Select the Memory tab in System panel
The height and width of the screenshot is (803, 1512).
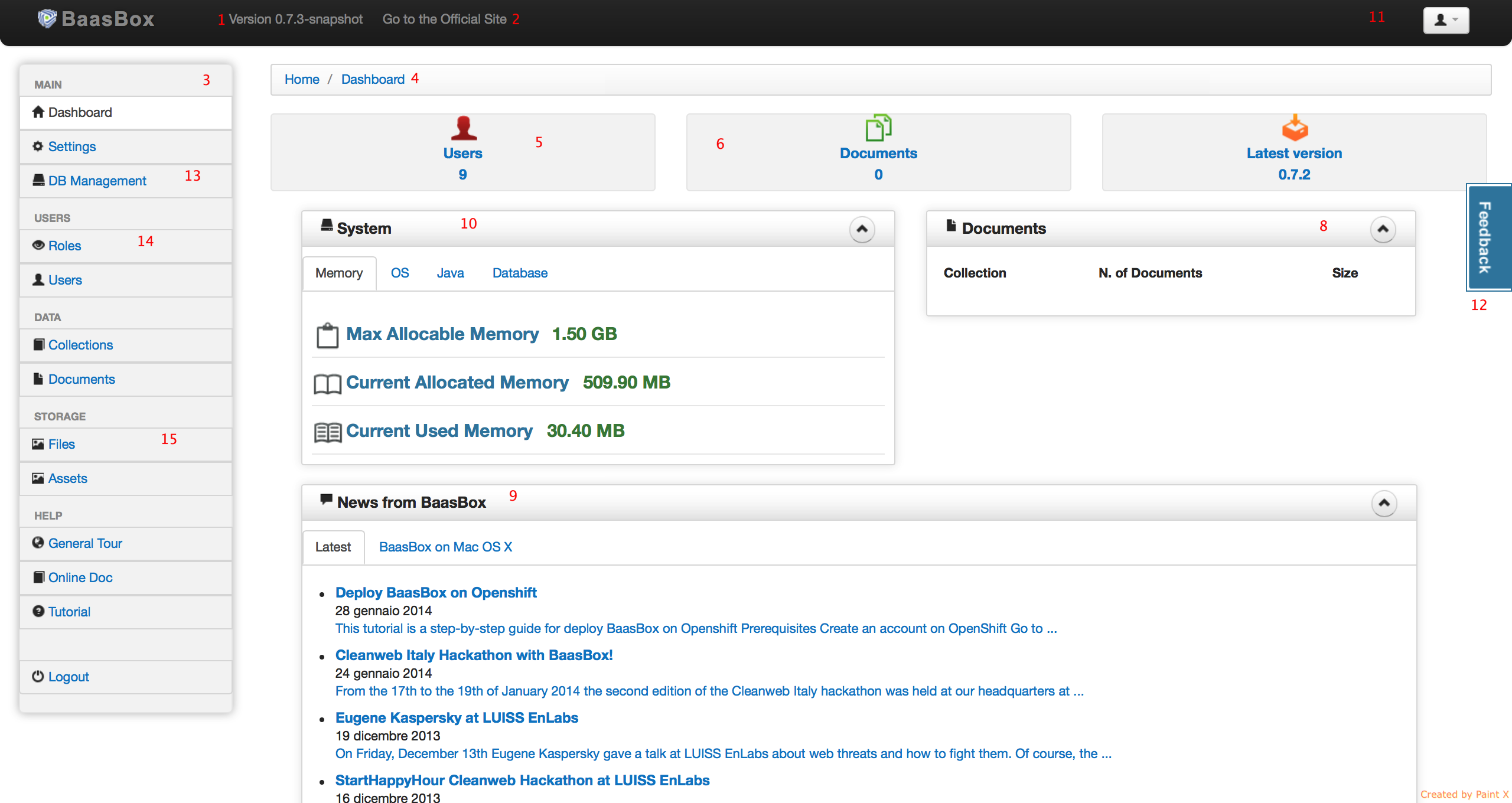339,273
